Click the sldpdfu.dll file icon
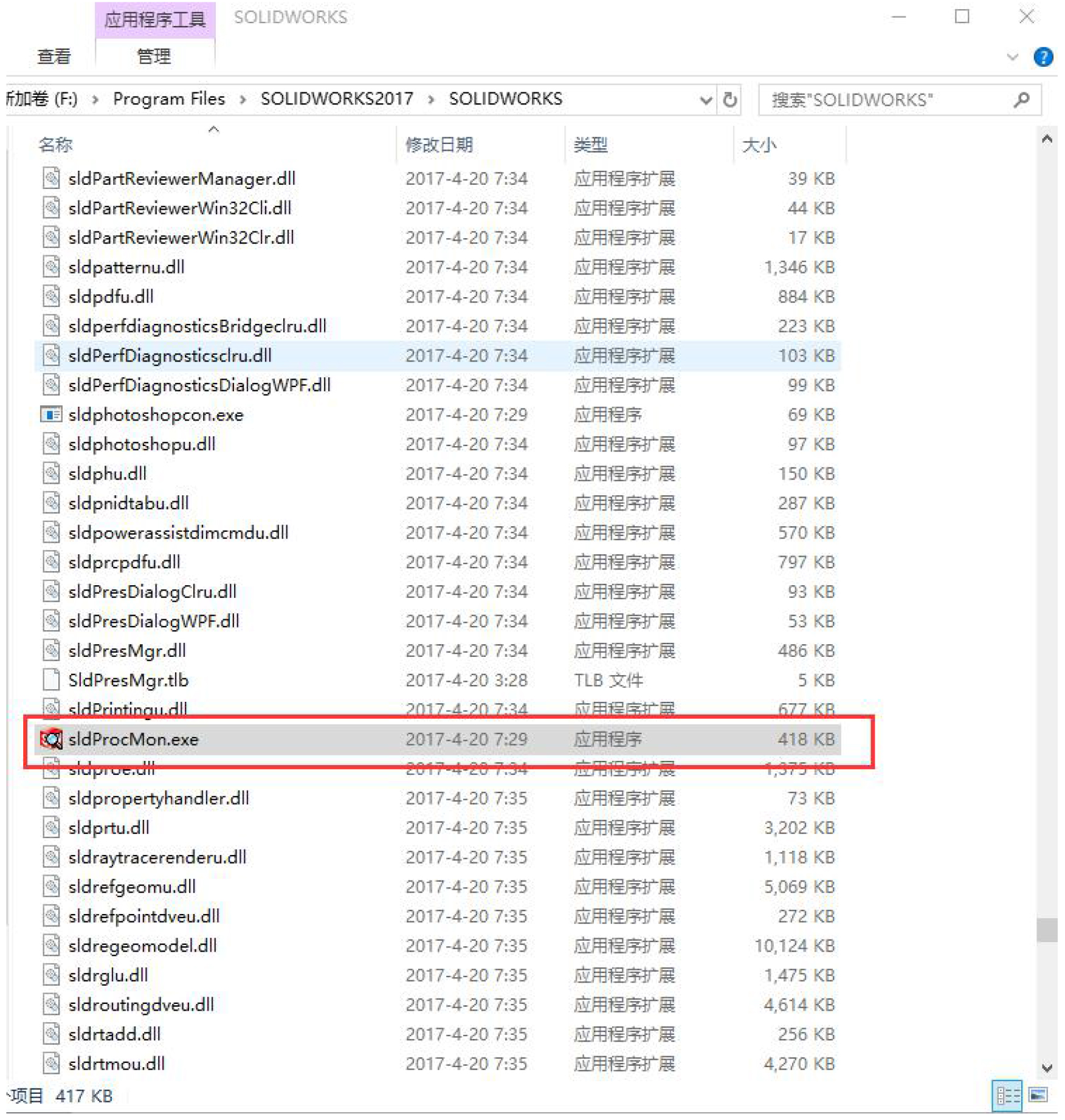 (51, 297)
